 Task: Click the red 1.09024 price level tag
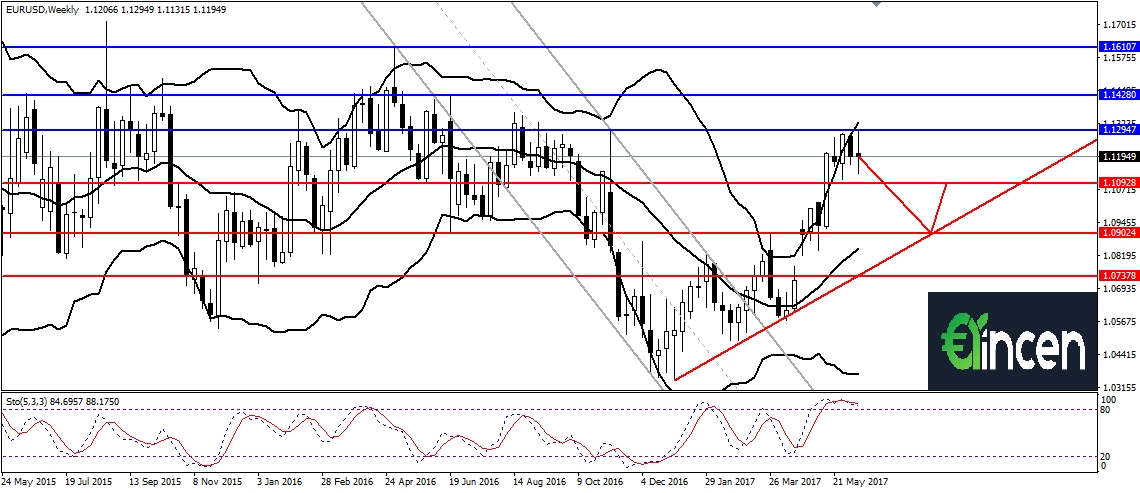1117,233
